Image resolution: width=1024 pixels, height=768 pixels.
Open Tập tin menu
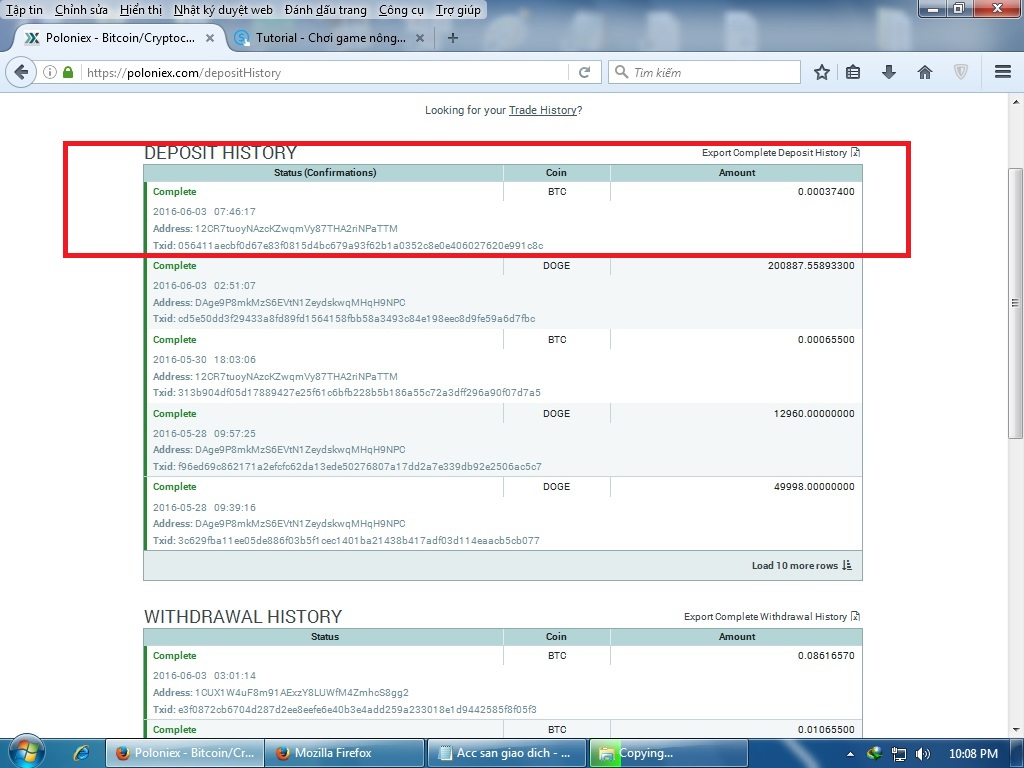(x=24, y=10)
